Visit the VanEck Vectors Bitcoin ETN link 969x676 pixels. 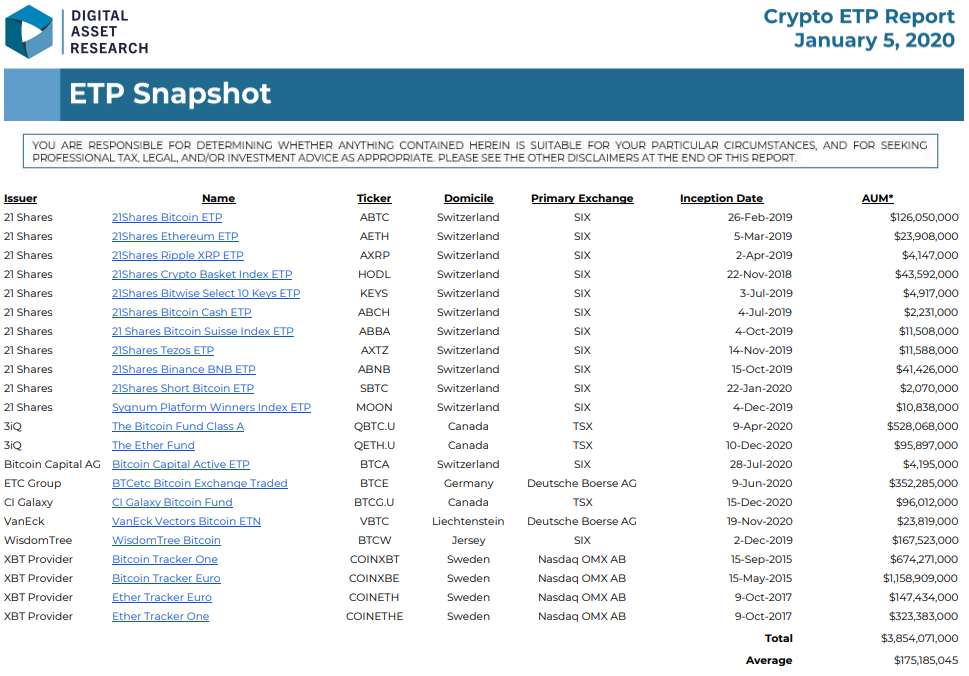pyautogui.click(x=186, y=522)
